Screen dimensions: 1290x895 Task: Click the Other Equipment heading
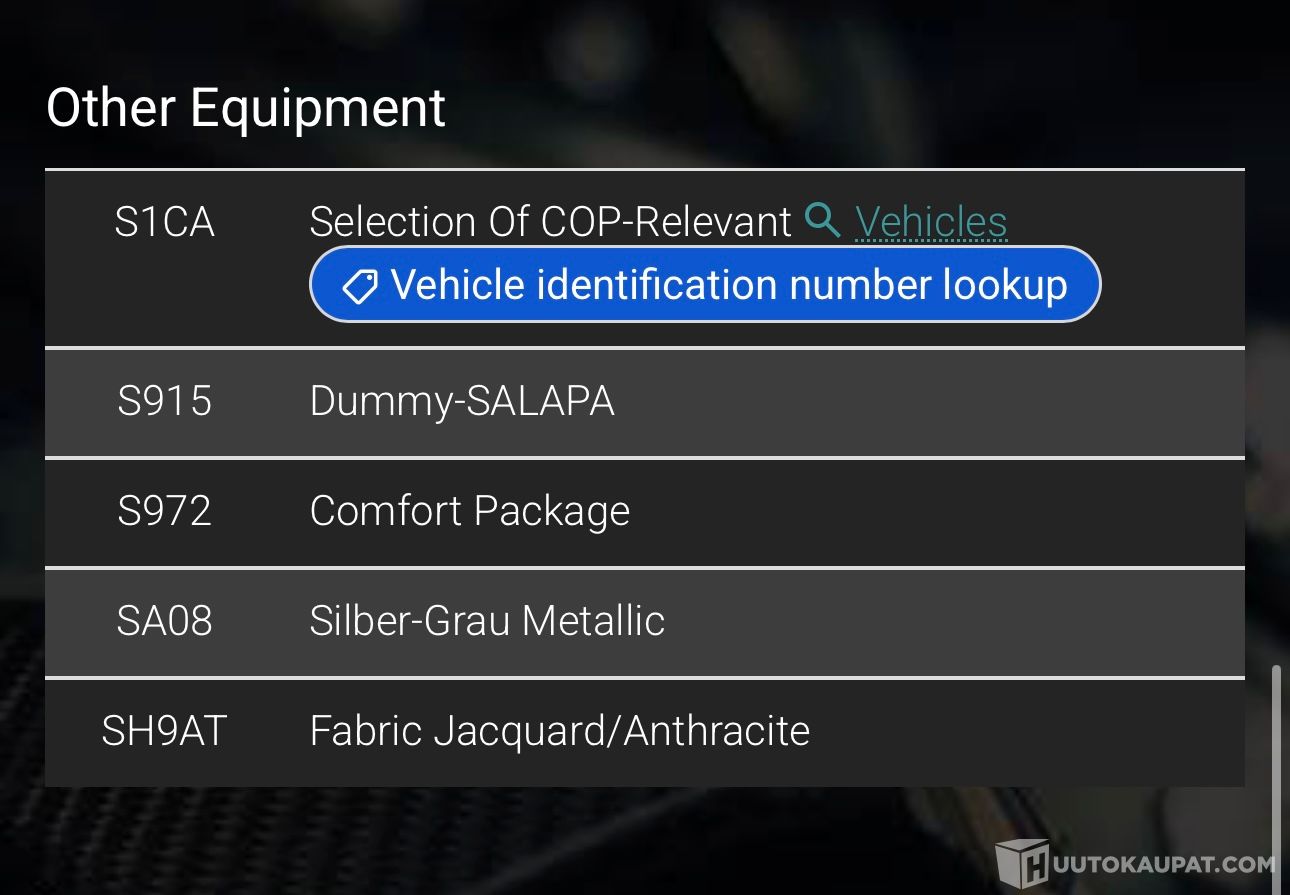[x=246, y=109]
